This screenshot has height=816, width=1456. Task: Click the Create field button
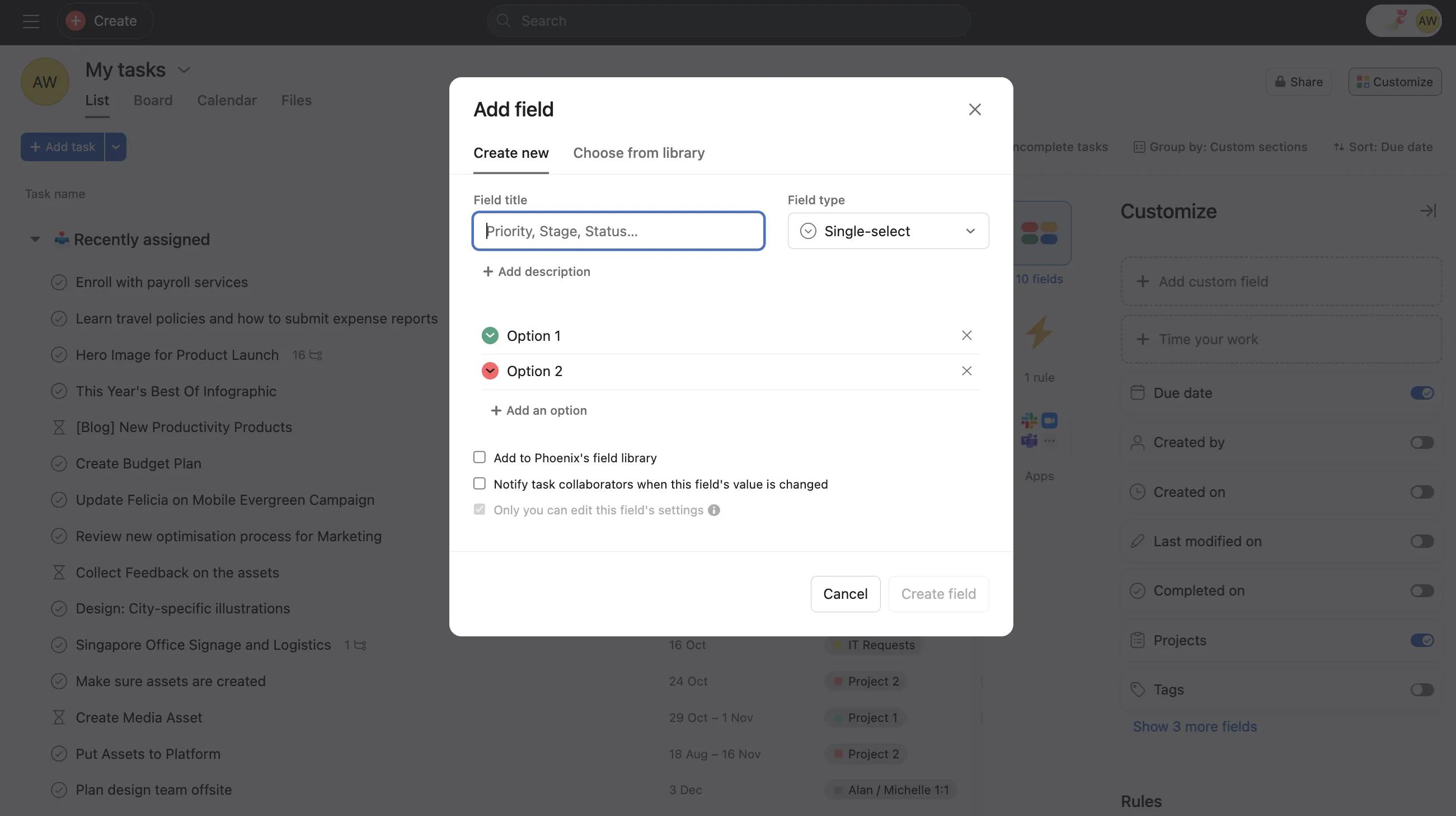pos(938,594)
